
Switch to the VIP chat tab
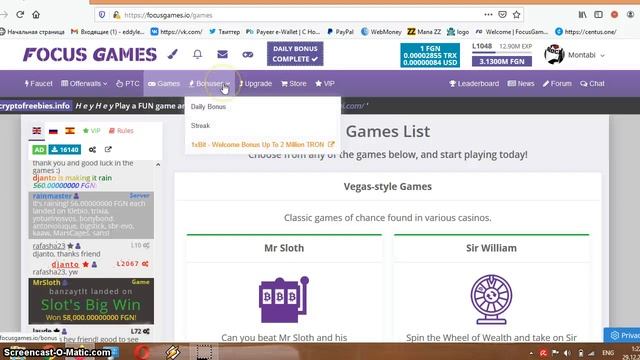pos(91,131)
